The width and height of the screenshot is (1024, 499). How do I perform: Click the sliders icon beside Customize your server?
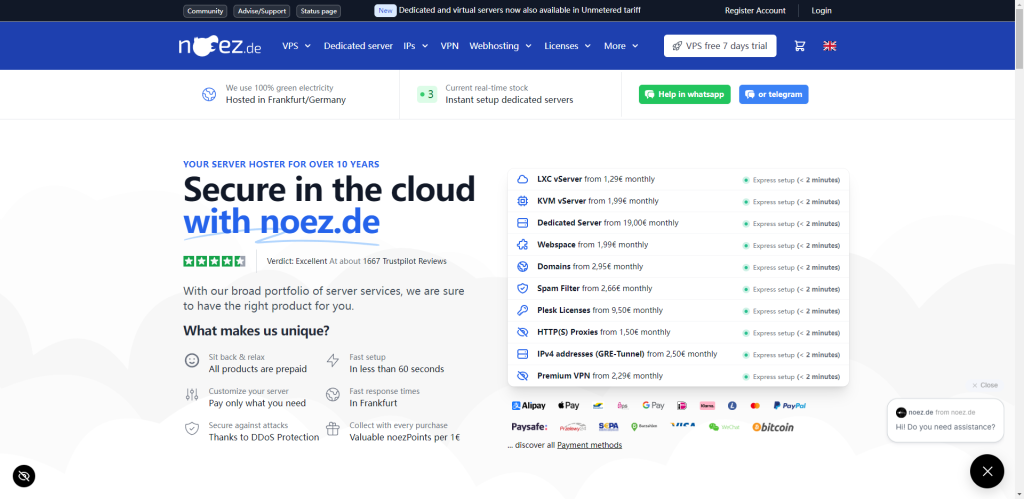coord(192,394)
